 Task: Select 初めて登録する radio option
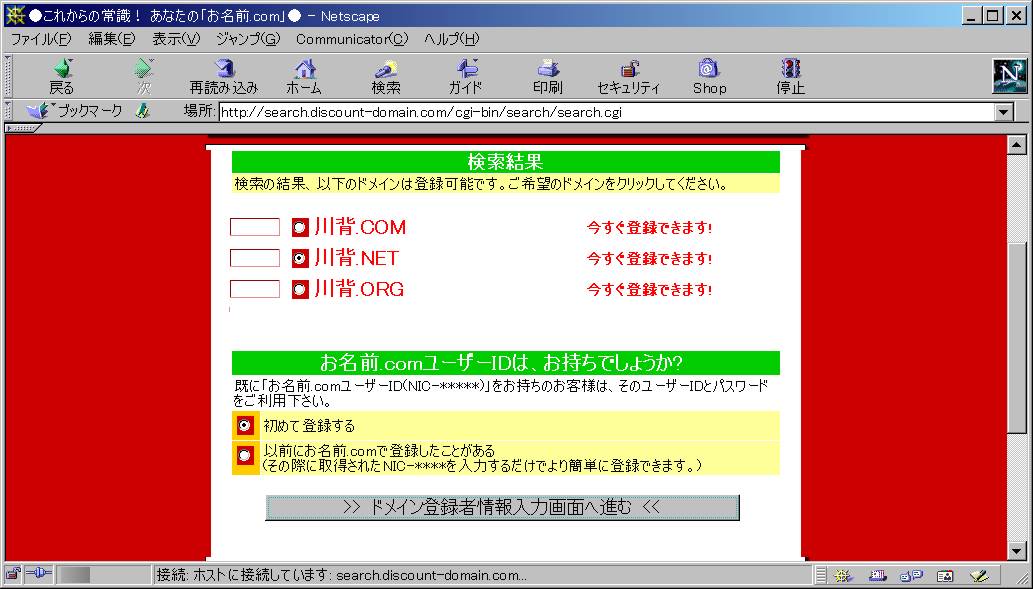click(244, 426)
